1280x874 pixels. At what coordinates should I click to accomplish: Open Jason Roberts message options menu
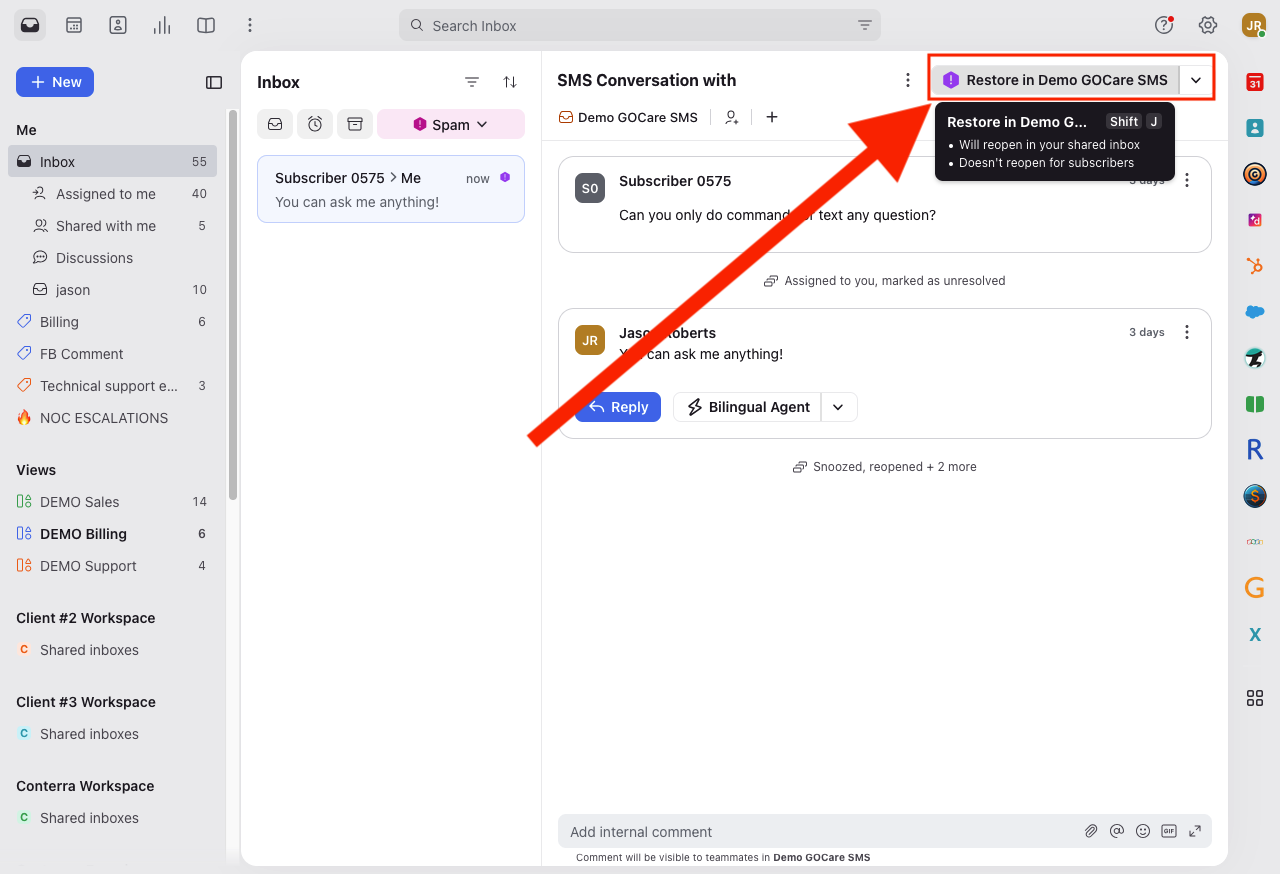1187,332
